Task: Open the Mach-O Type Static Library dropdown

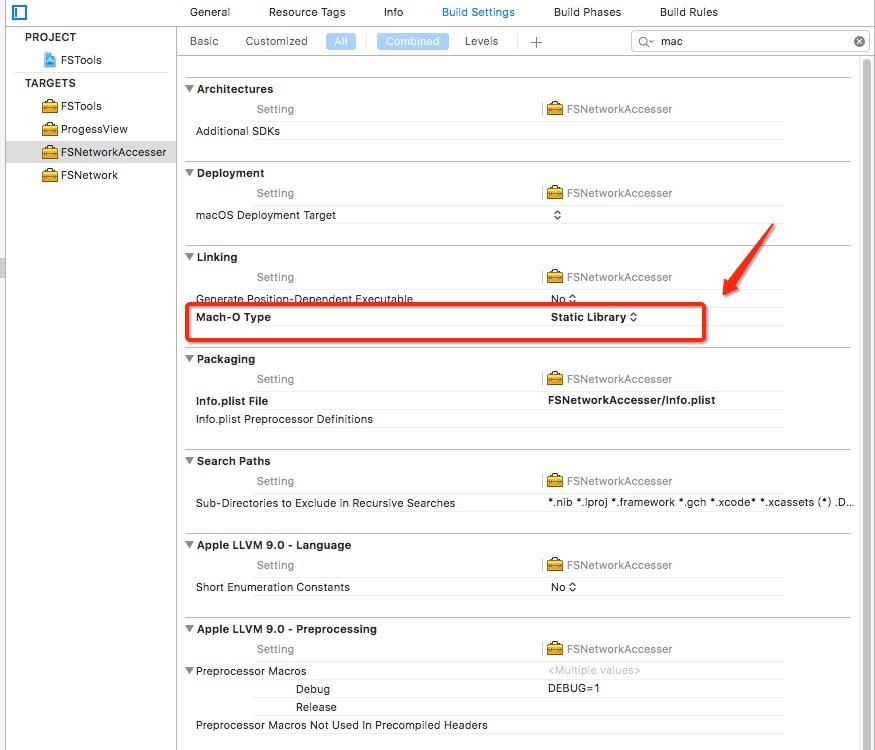Action: 594,317
